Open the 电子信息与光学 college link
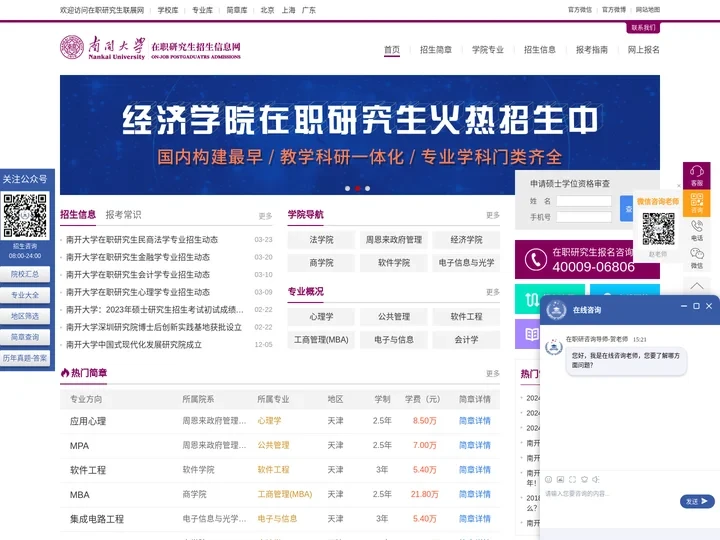The width and height of the screenshot is (720, 540). [466, 263]
